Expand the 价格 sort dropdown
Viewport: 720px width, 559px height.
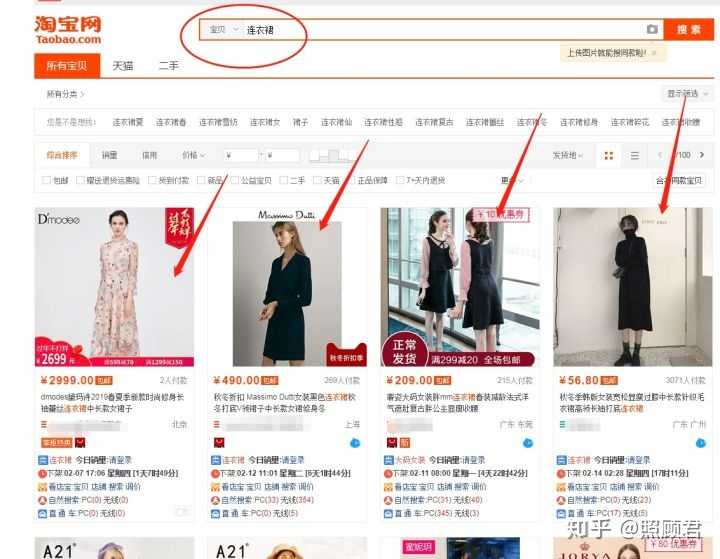click(193, 155)
